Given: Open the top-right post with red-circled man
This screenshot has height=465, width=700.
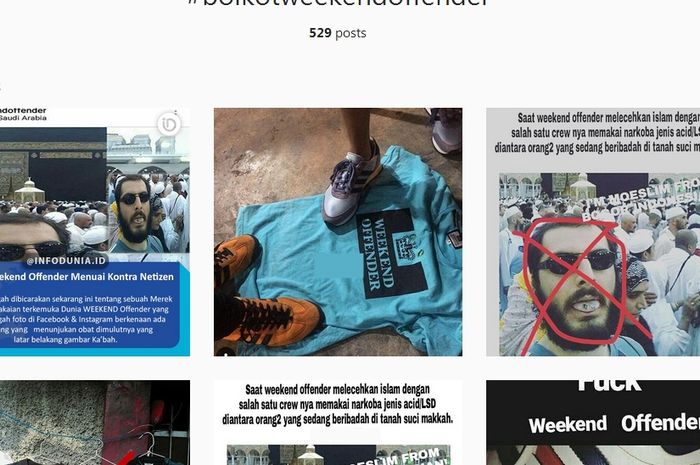Looking at the screenshot, I should click(x=593, y=232).
